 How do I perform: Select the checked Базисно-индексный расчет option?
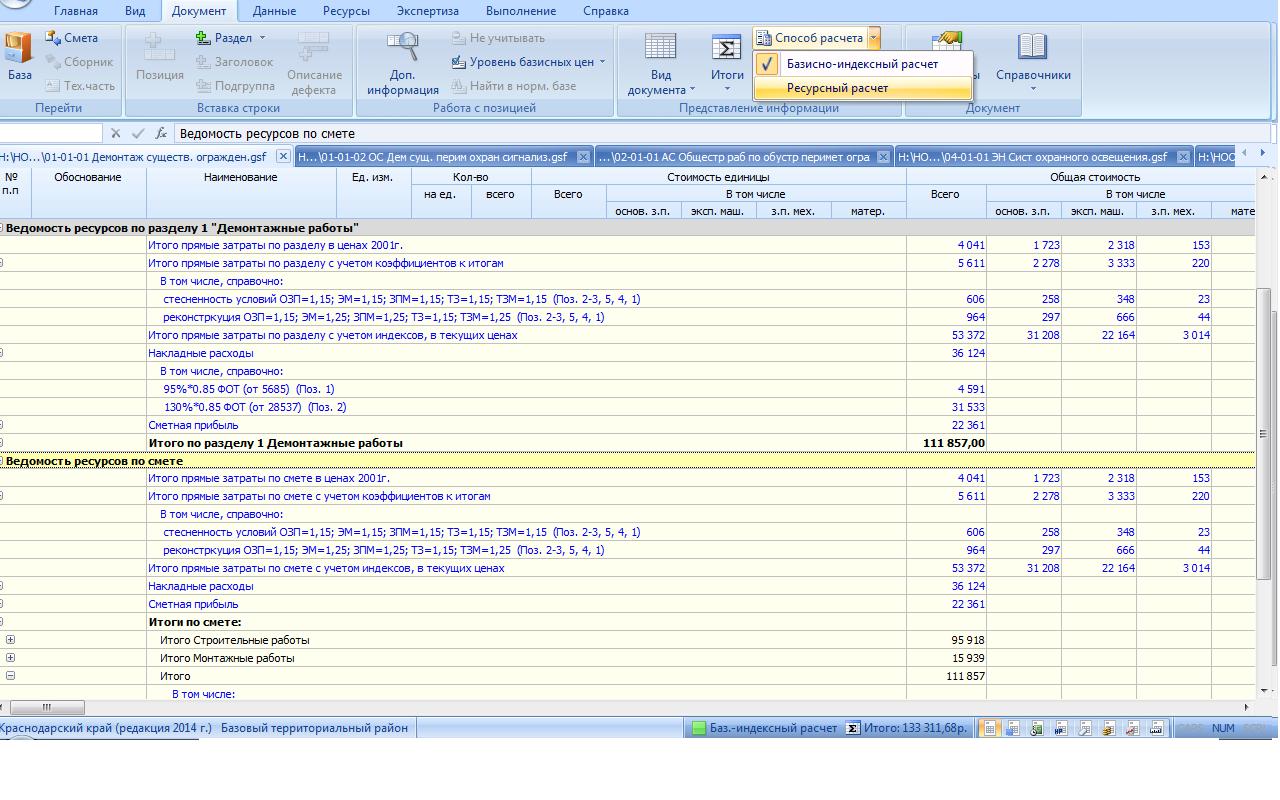(862, 64)
